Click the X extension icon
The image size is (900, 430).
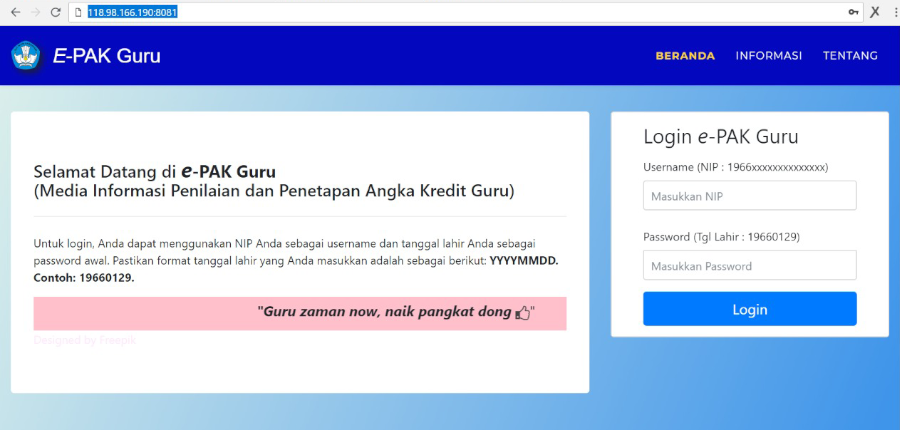[x=875, y=12]
